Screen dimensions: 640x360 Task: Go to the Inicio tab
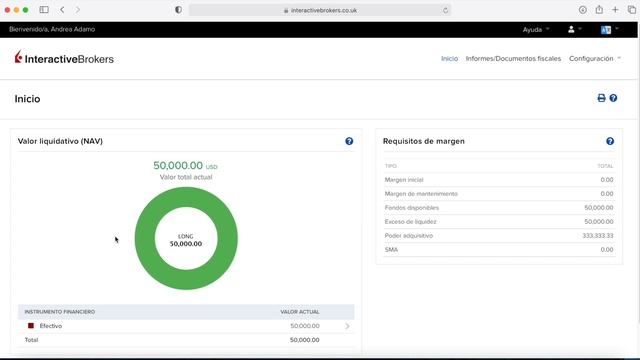point(449,58)
